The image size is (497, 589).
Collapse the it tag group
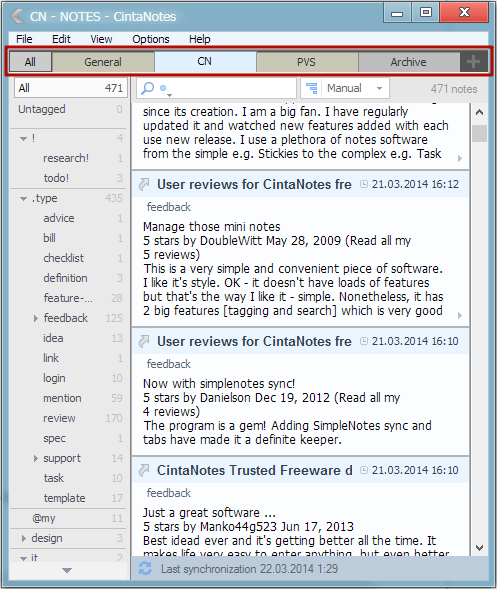coord(23,558)
